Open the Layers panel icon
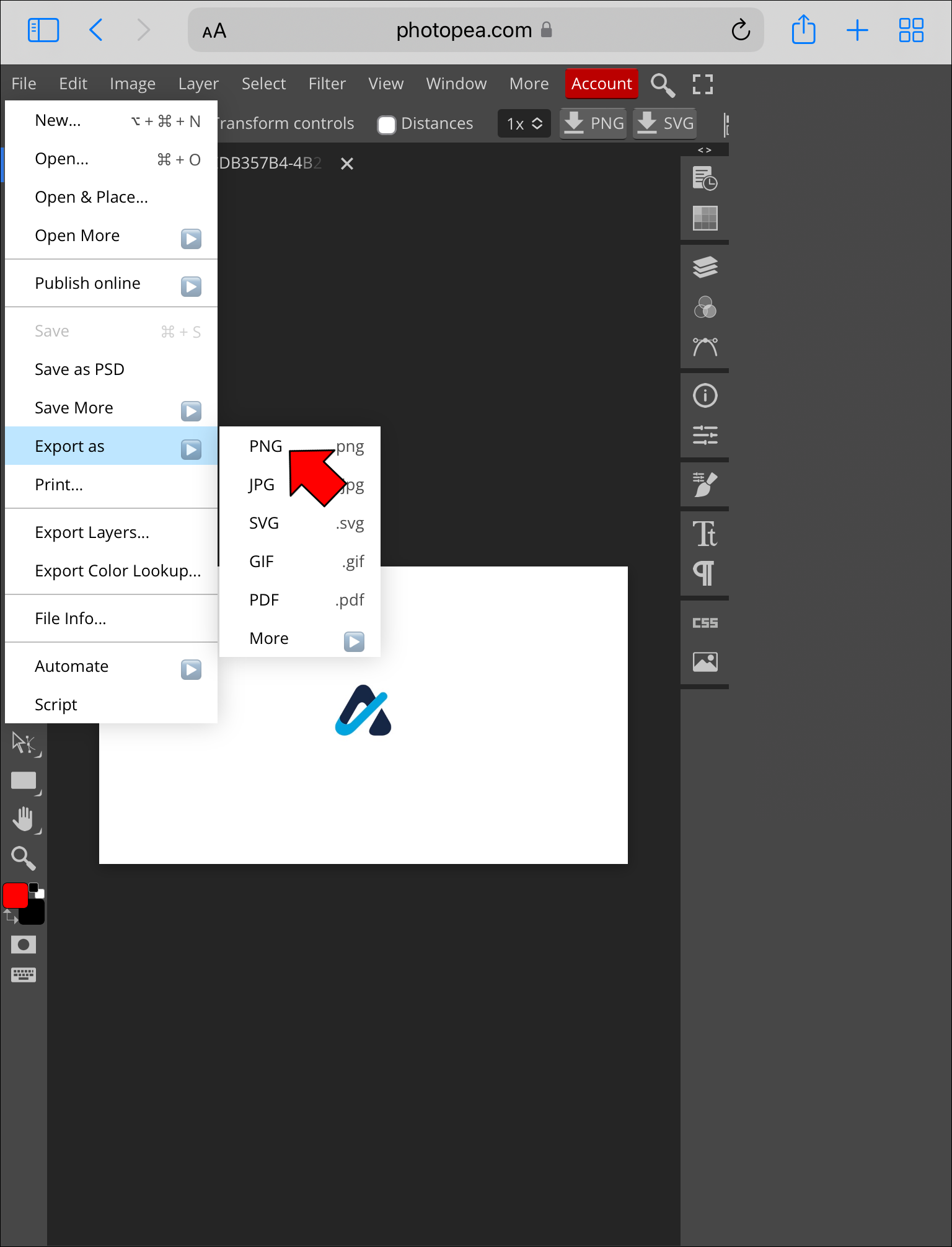Viewport: 952px width, 1247px height. pos(705,267)
